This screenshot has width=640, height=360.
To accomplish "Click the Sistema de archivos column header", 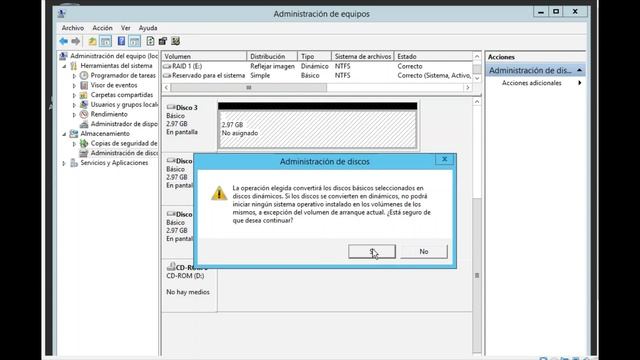I will tap(362, 56).
